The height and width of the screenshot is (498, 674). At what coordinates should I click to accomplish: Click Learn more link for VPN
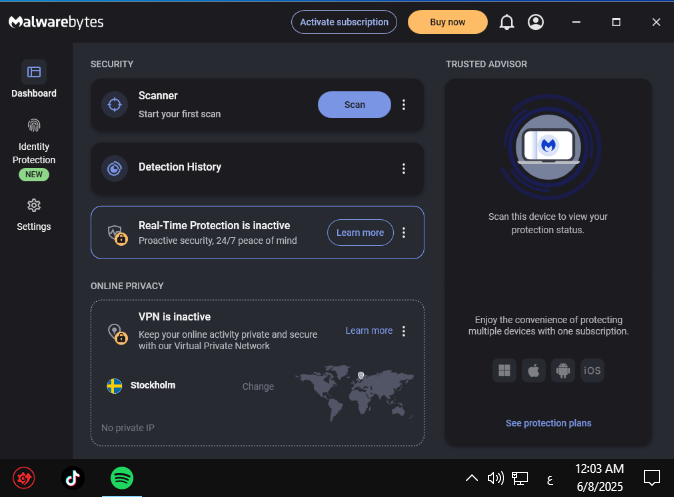point(369,330)
